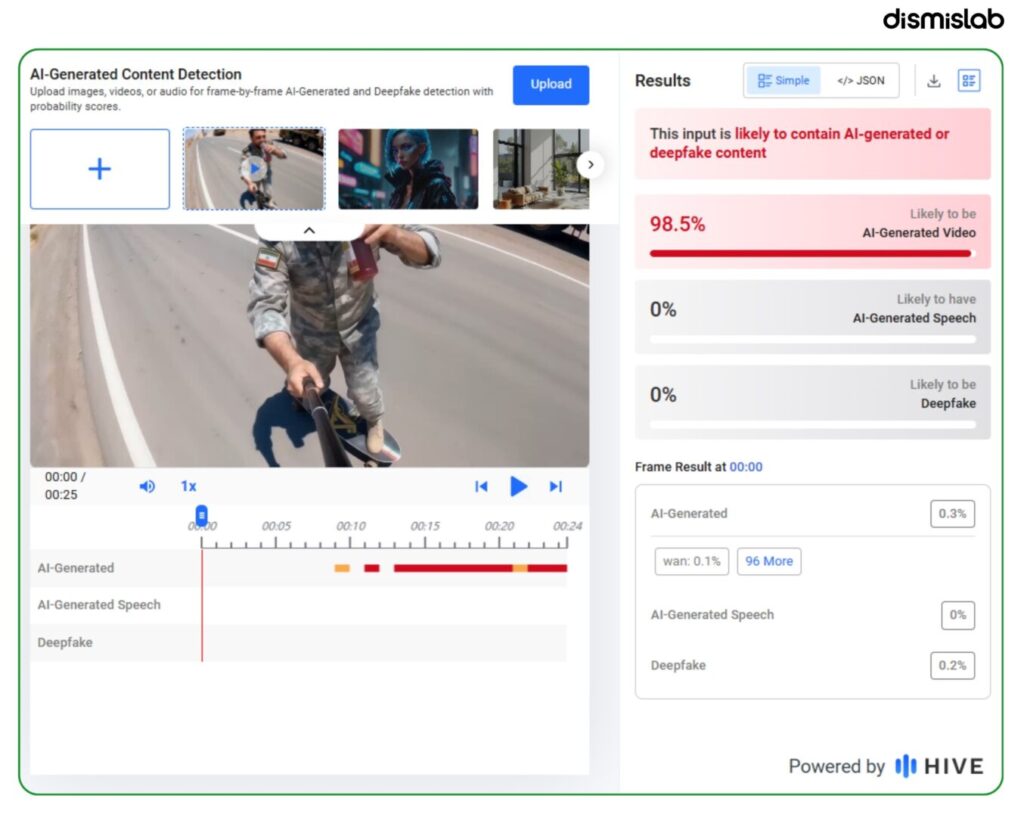Click the 0% AI-Generated Speech result card
Screen dimensions: 1024x817
pyautogui.click(x=812, y=317)
